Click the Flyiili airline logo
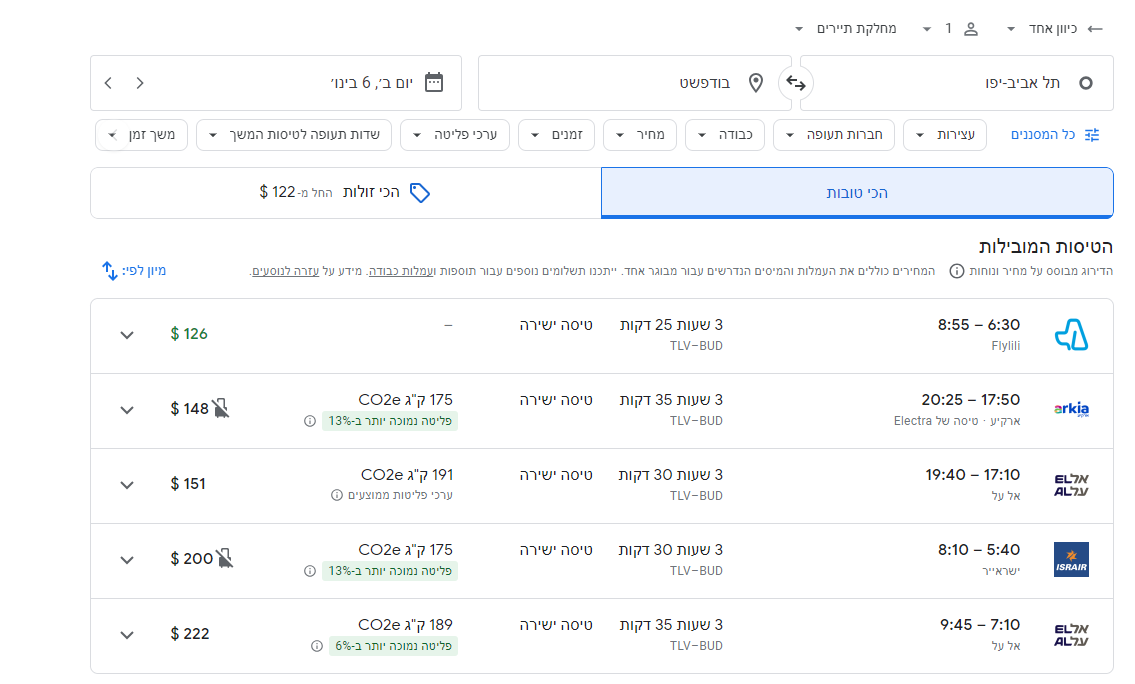Screen dimensions: 1135x684 pyautogui.click(x=1071, y=335)
